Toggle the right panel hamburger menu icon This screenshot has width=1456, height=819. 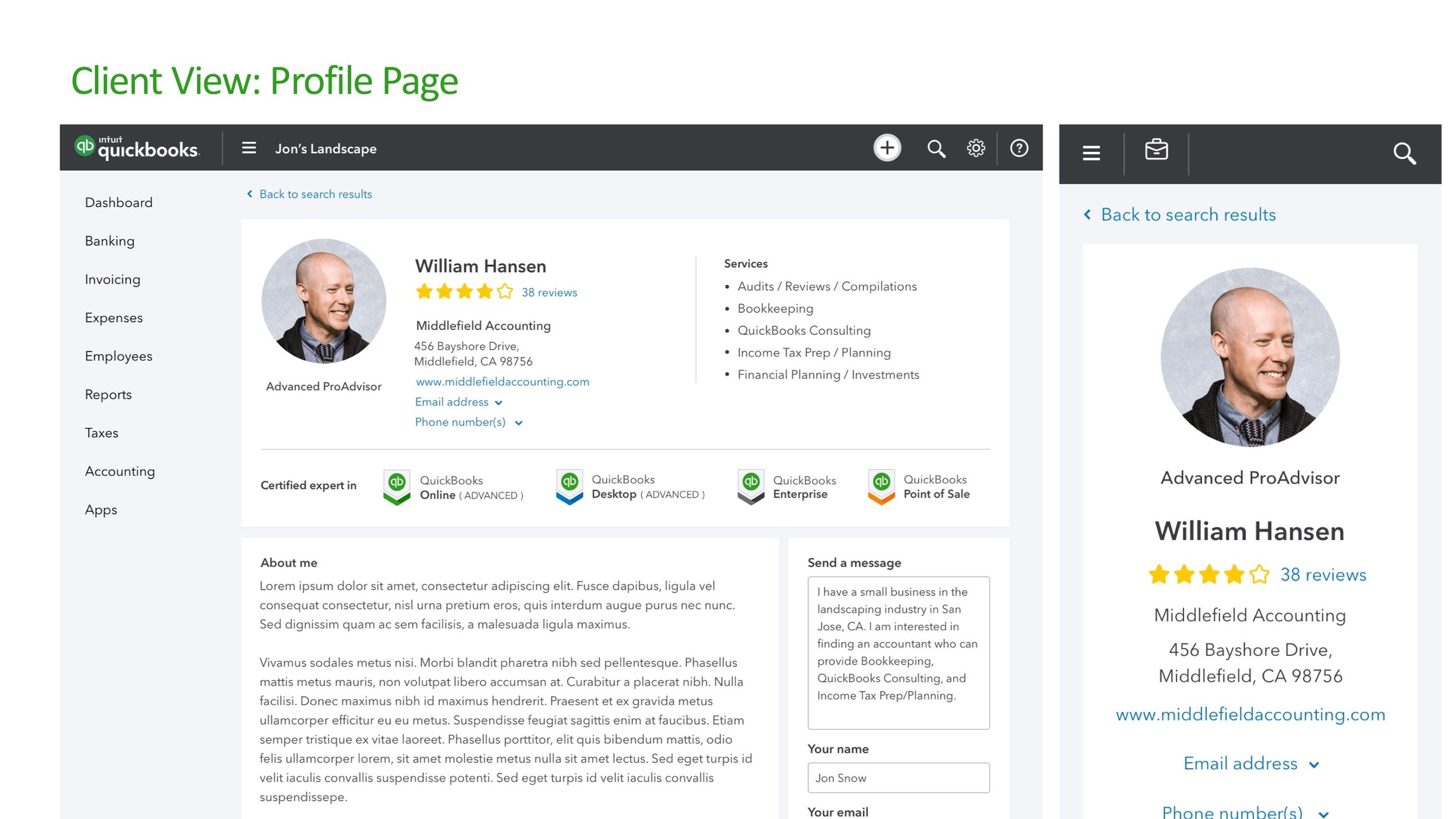1091,152
